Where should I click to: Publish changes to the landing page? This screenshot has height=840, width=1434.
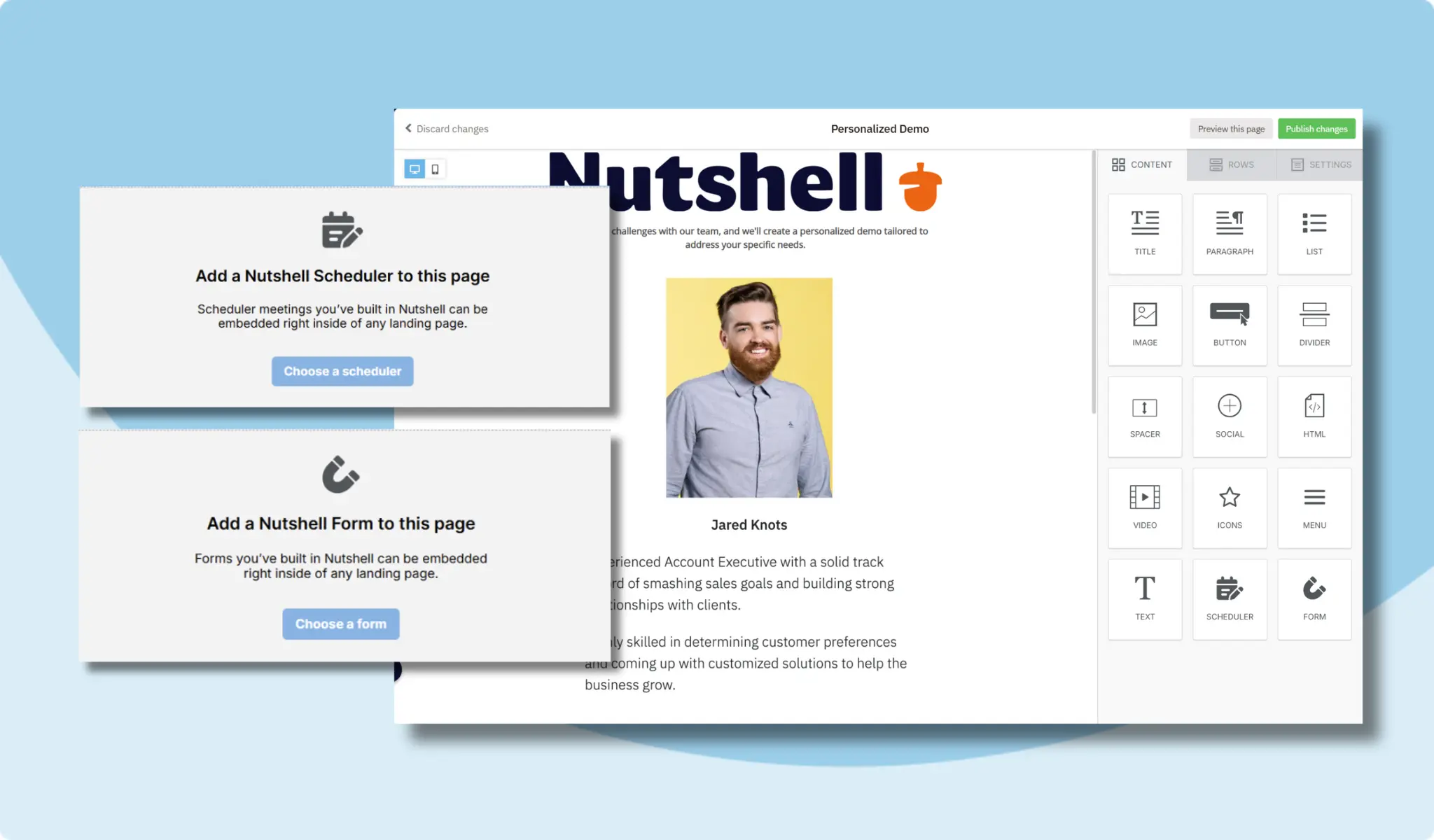pyautogui.click(x=1316, y=128)
